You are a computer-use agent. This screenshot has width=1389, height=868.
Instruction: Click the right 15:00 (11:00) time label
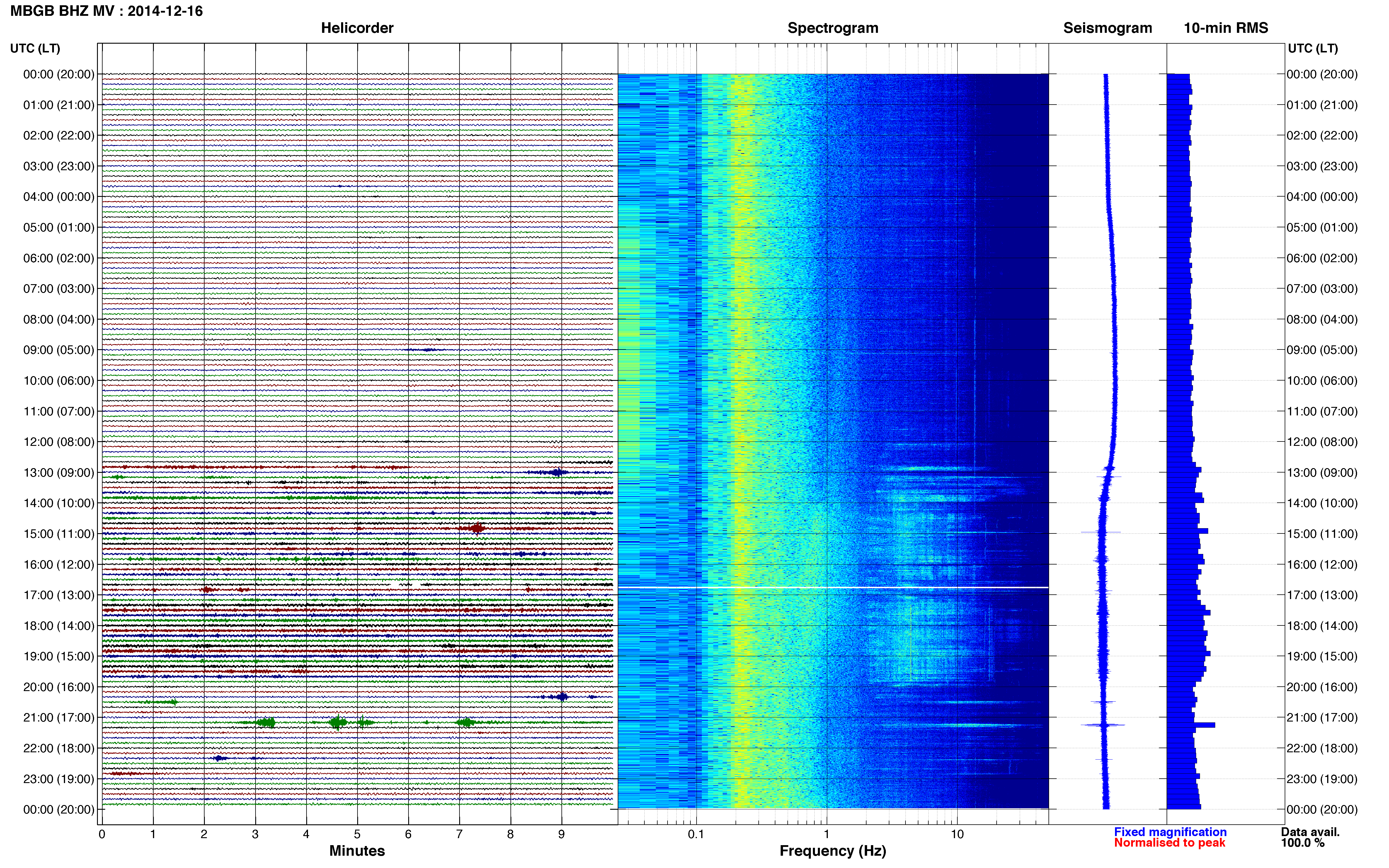1322,534
